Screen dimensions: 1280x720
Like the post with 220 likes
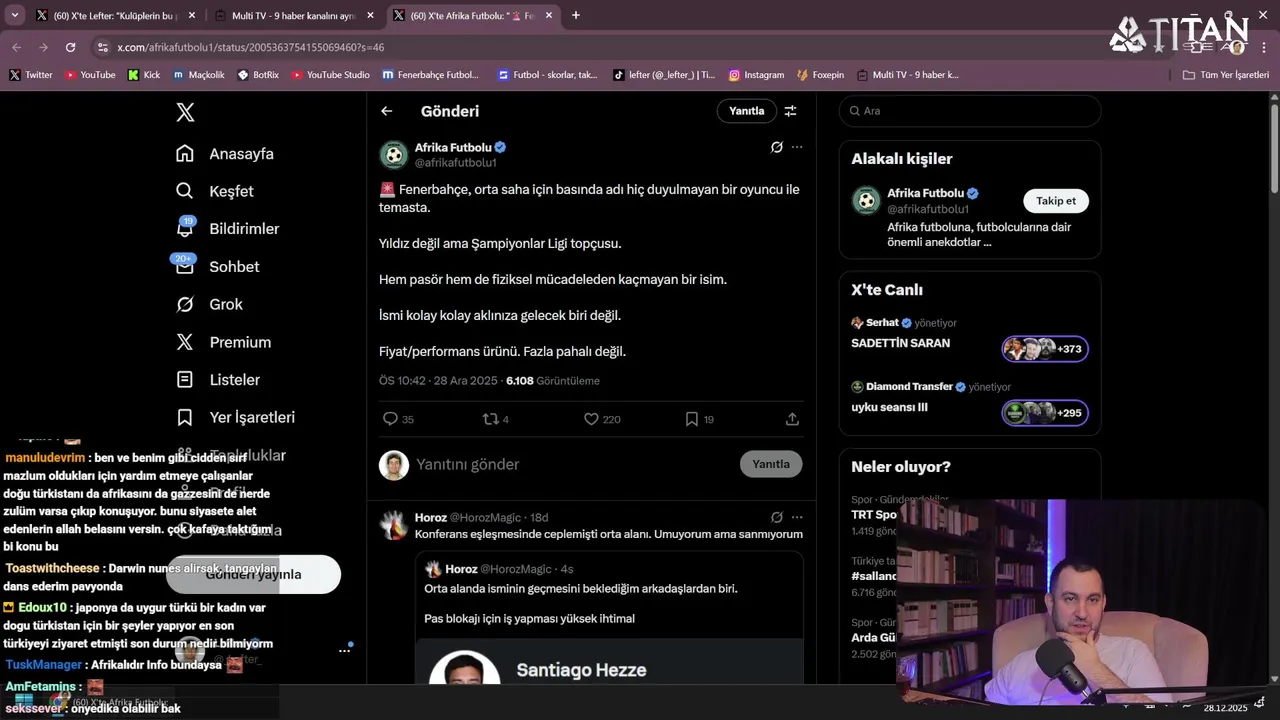602,419
